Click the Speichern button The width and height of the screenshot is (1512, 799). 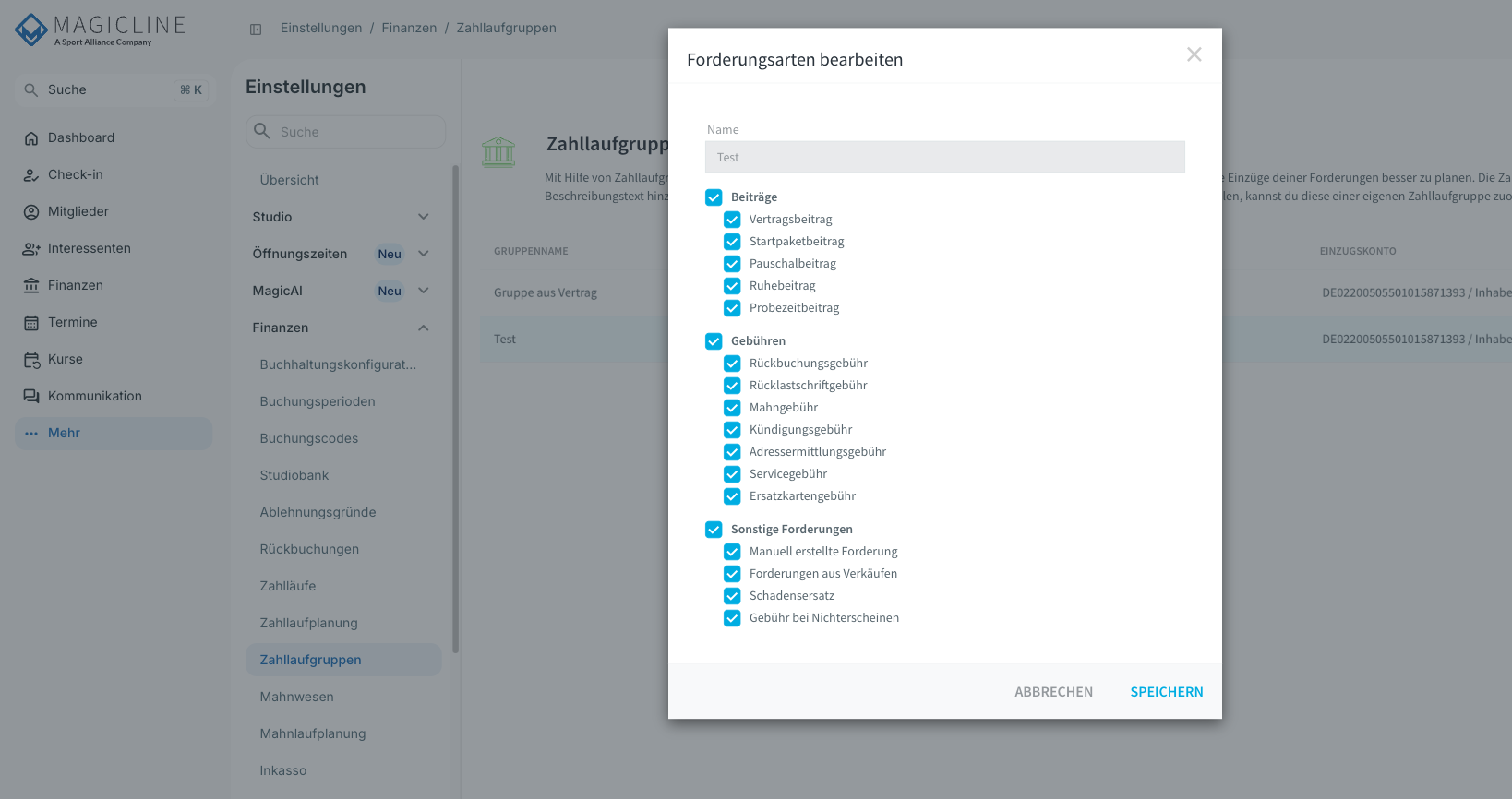[1167, 692]
